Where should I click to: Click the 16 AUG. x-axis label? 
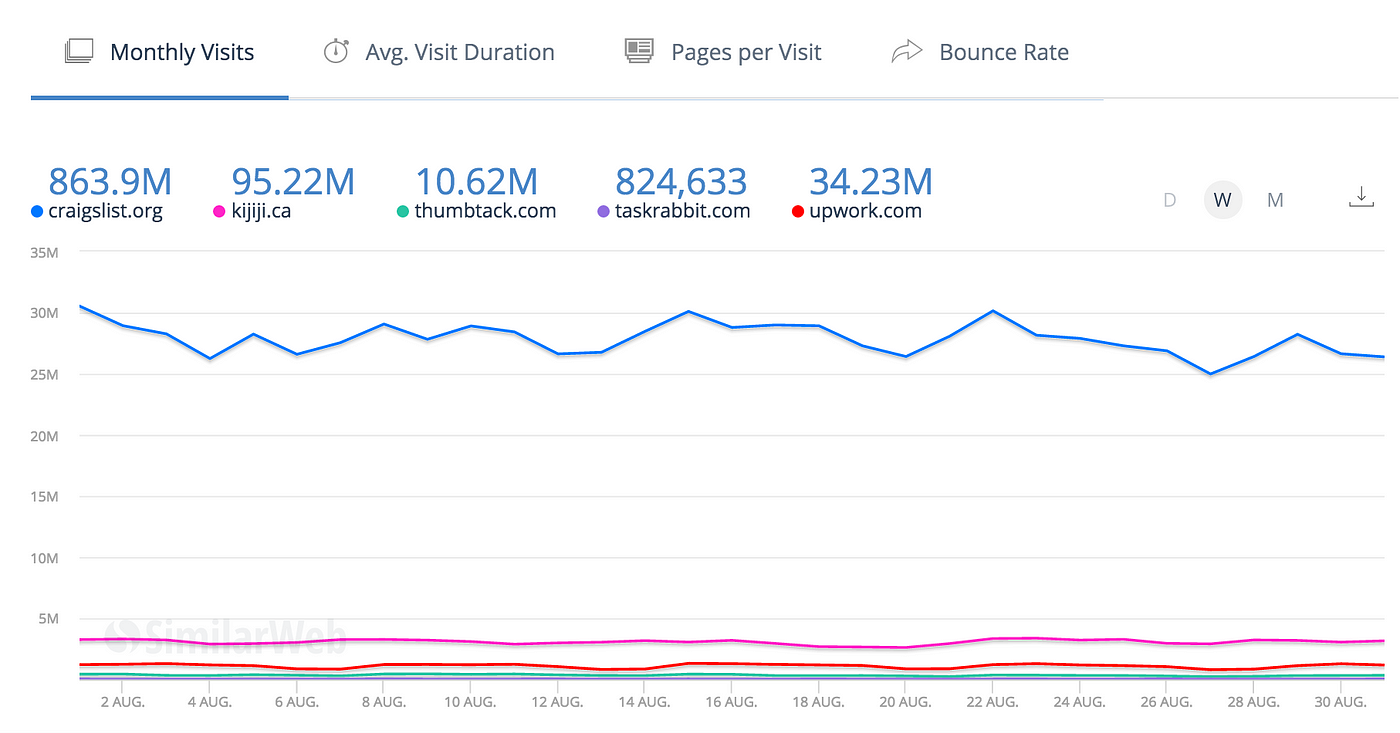(730, 702)
